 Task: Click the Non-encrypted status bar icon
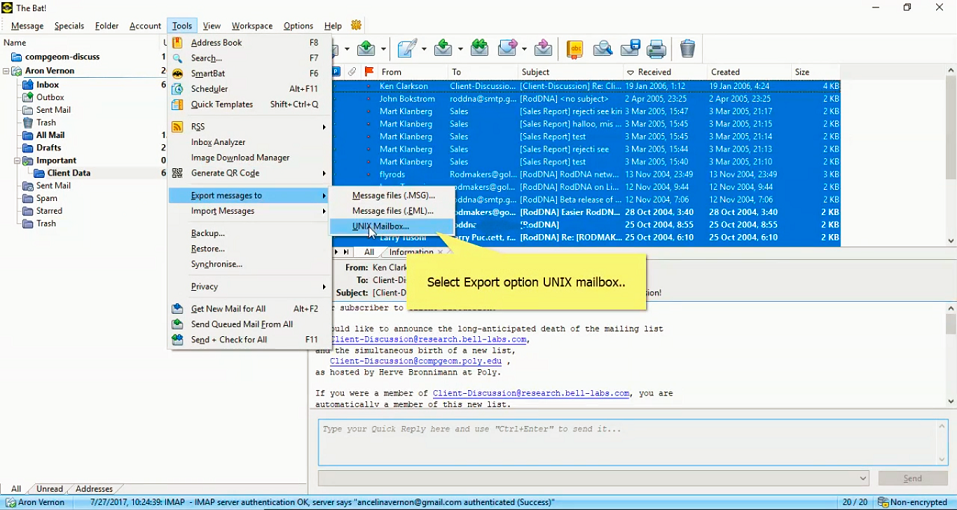coord(884,502)
